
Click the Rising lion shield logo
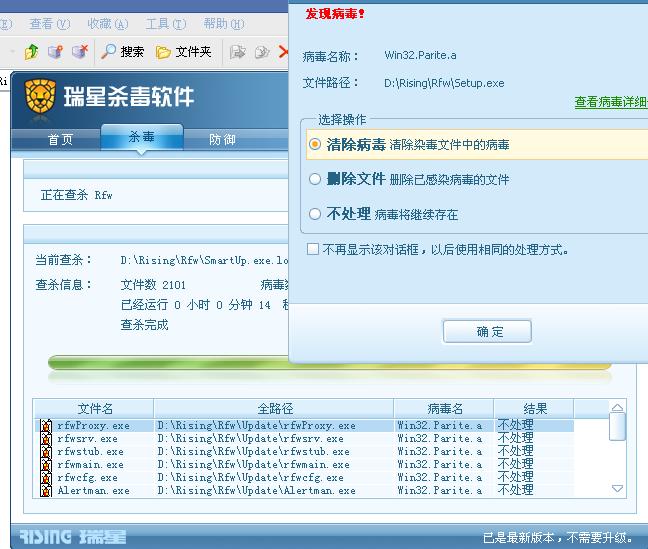(x=40, y=98)
